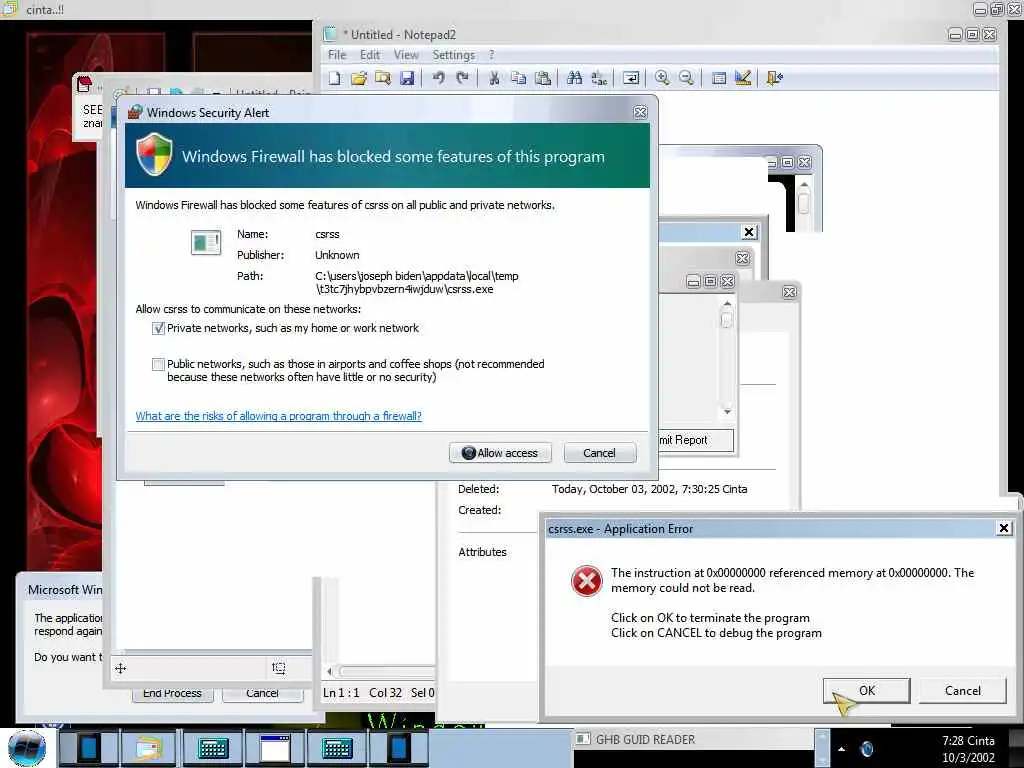Click the scroll-up arrow above Submit Report
The image size is (1024, 768).
tap(727, 304)
